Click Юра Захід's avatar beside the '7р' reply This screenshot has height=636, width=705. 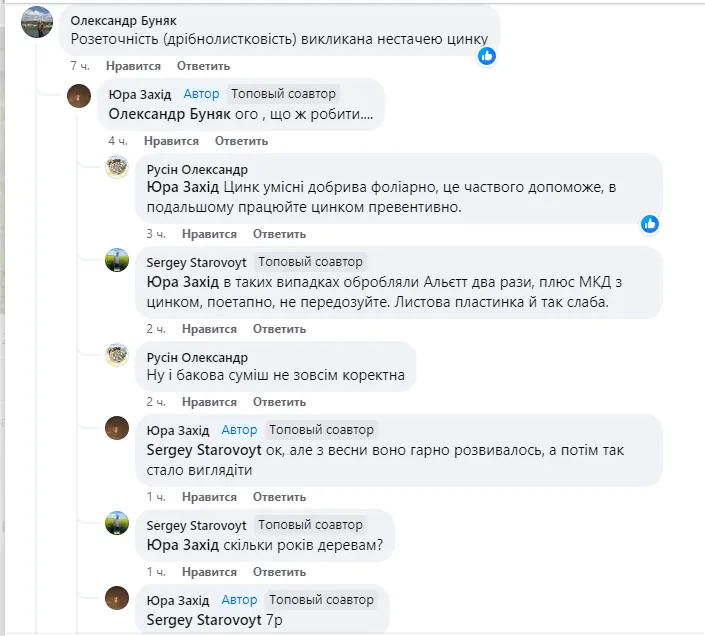(117, 598)
